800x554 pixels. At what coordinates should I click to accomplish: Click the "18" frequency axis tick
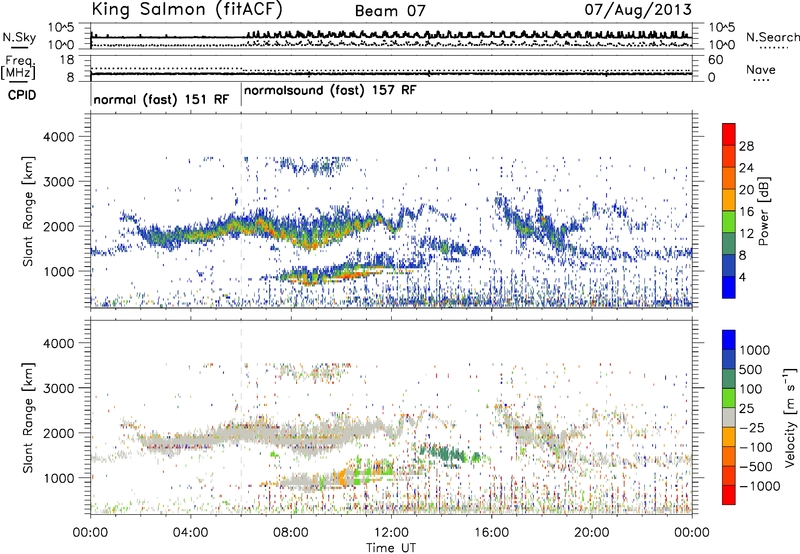point(67,60)
